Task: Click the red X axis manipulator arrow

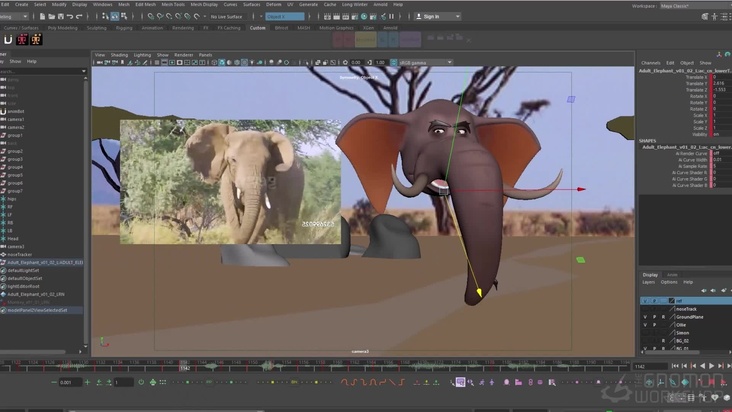Action: click(581, 189)
